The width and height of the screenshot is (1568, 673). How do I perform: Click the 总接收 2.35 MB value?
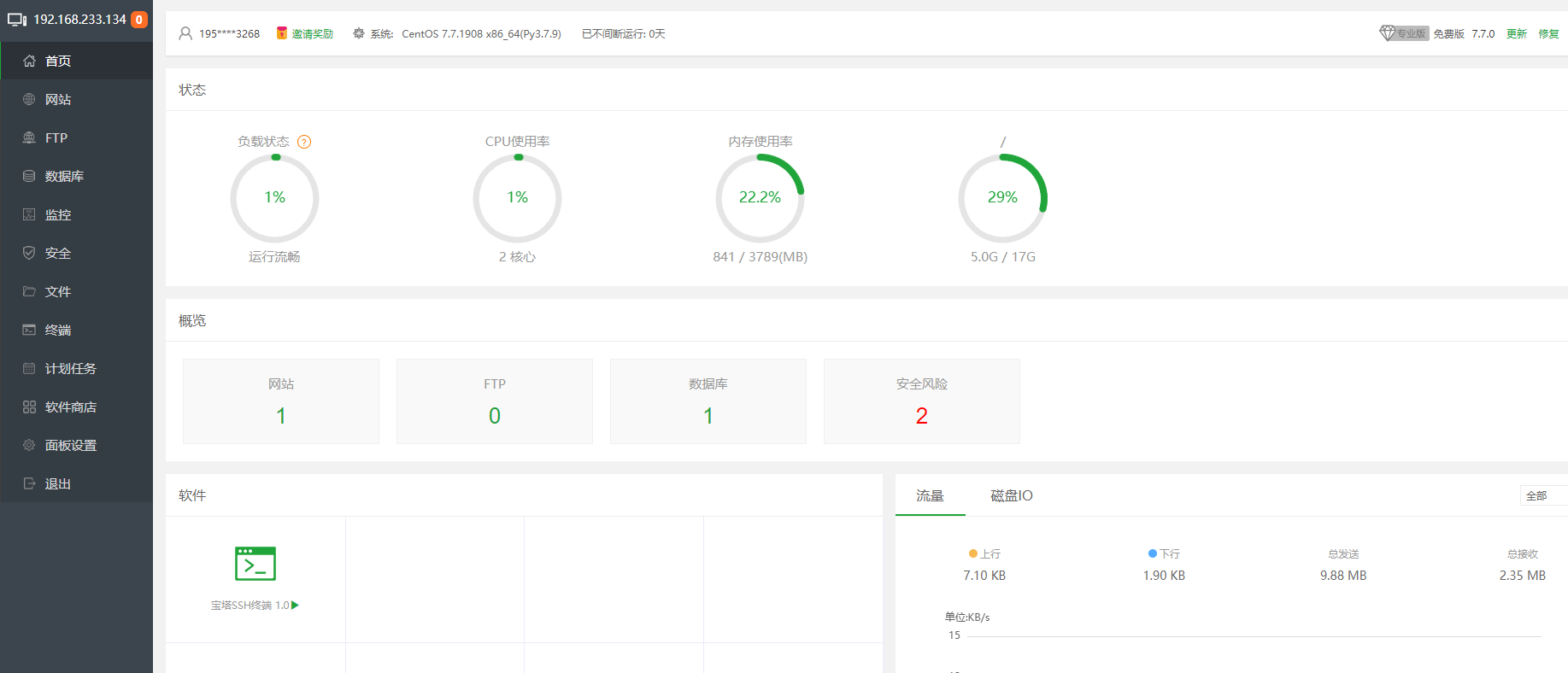[x=1523, y=576]
